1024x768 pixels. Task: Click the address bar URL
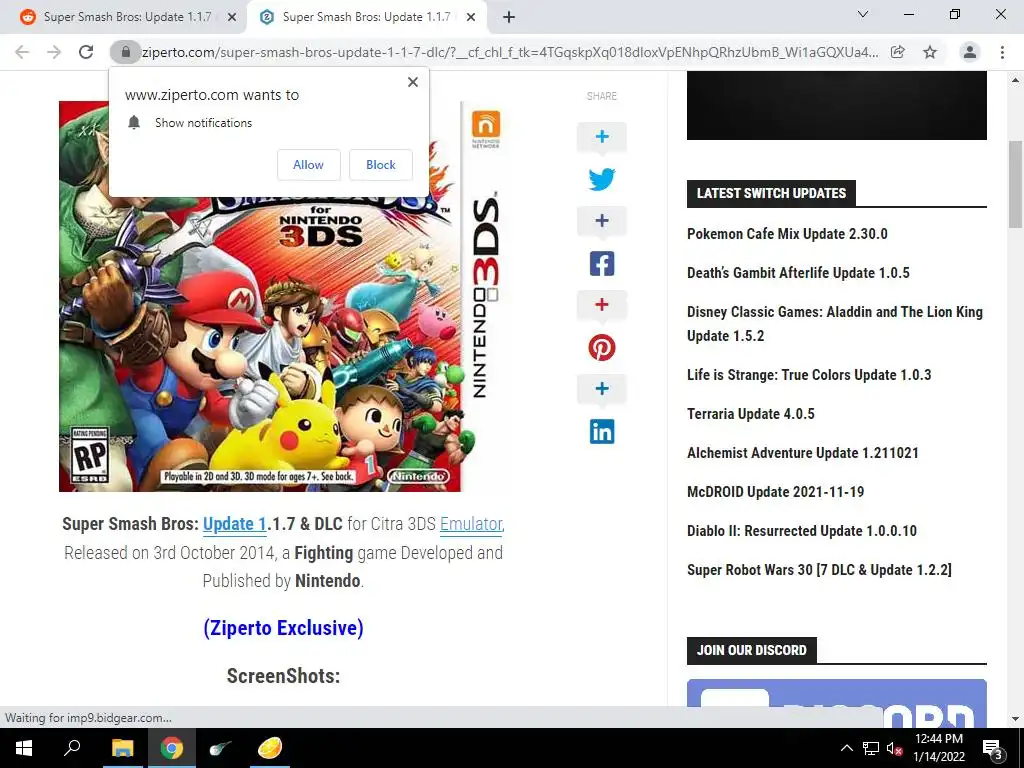(x=509, y=52)
